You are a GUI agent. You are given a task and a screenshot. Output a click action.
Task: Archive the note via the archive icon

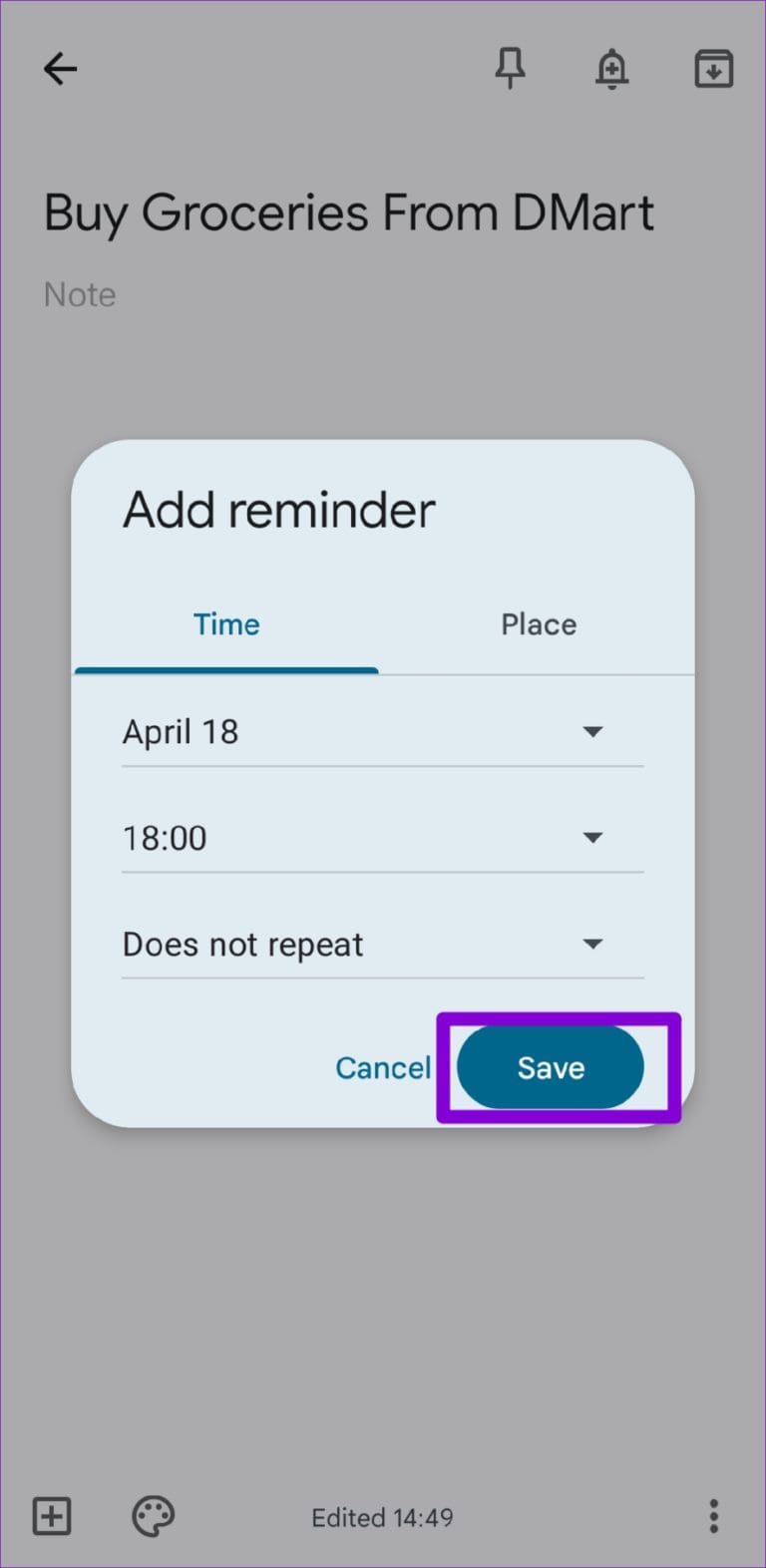(x=712, y=68)
